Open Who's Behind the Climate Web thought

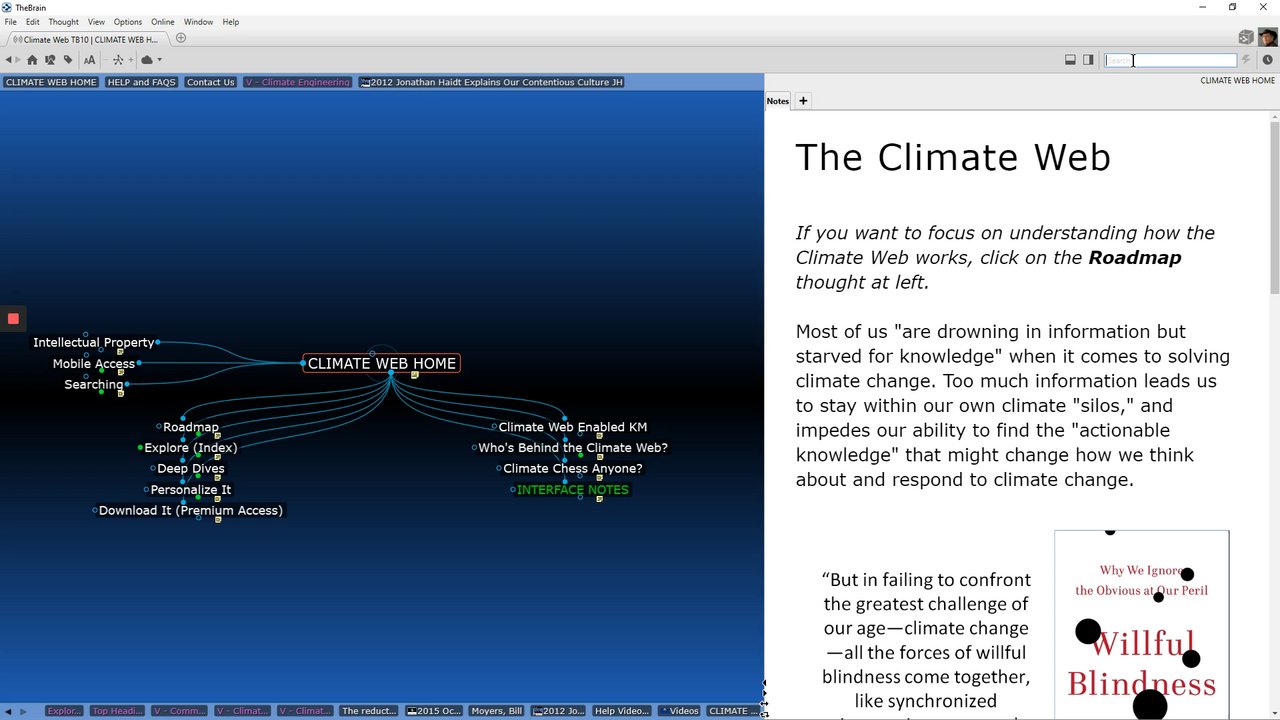[573, 447]
